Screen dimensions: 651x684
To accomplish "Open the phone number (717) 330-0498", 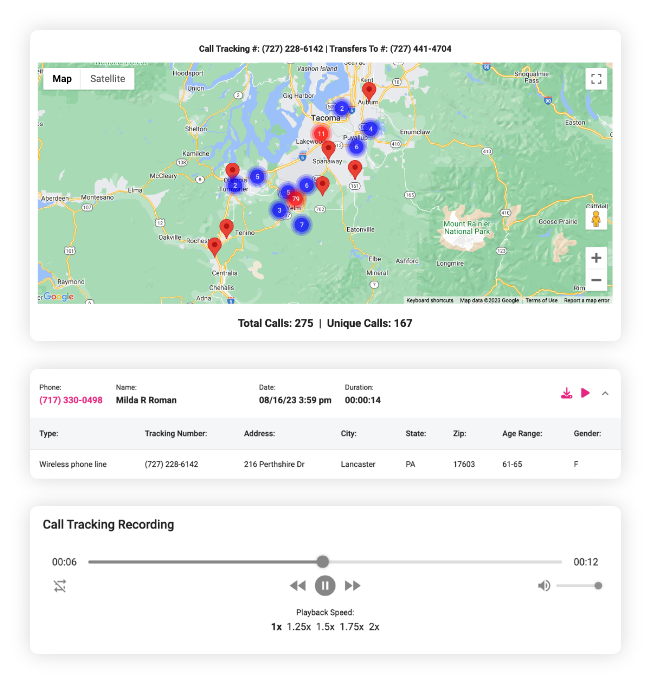I will 71,400.
